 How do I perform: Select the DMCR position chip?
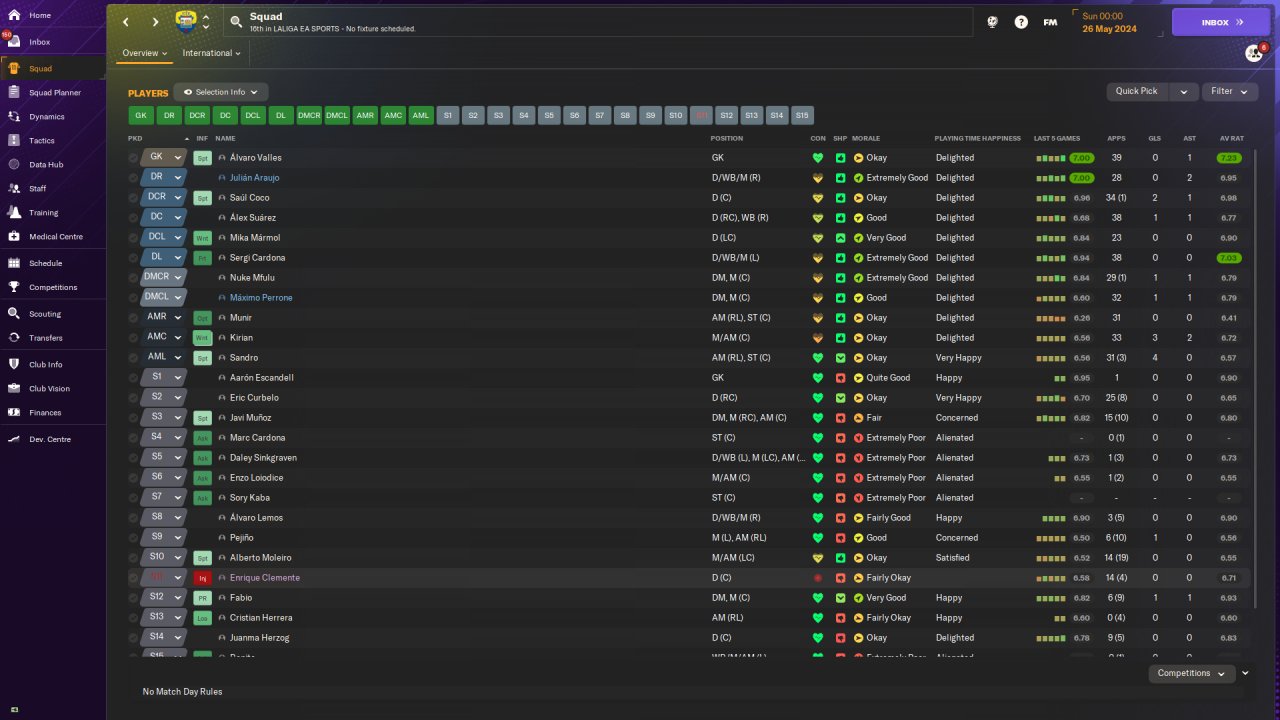click(309, 116)
